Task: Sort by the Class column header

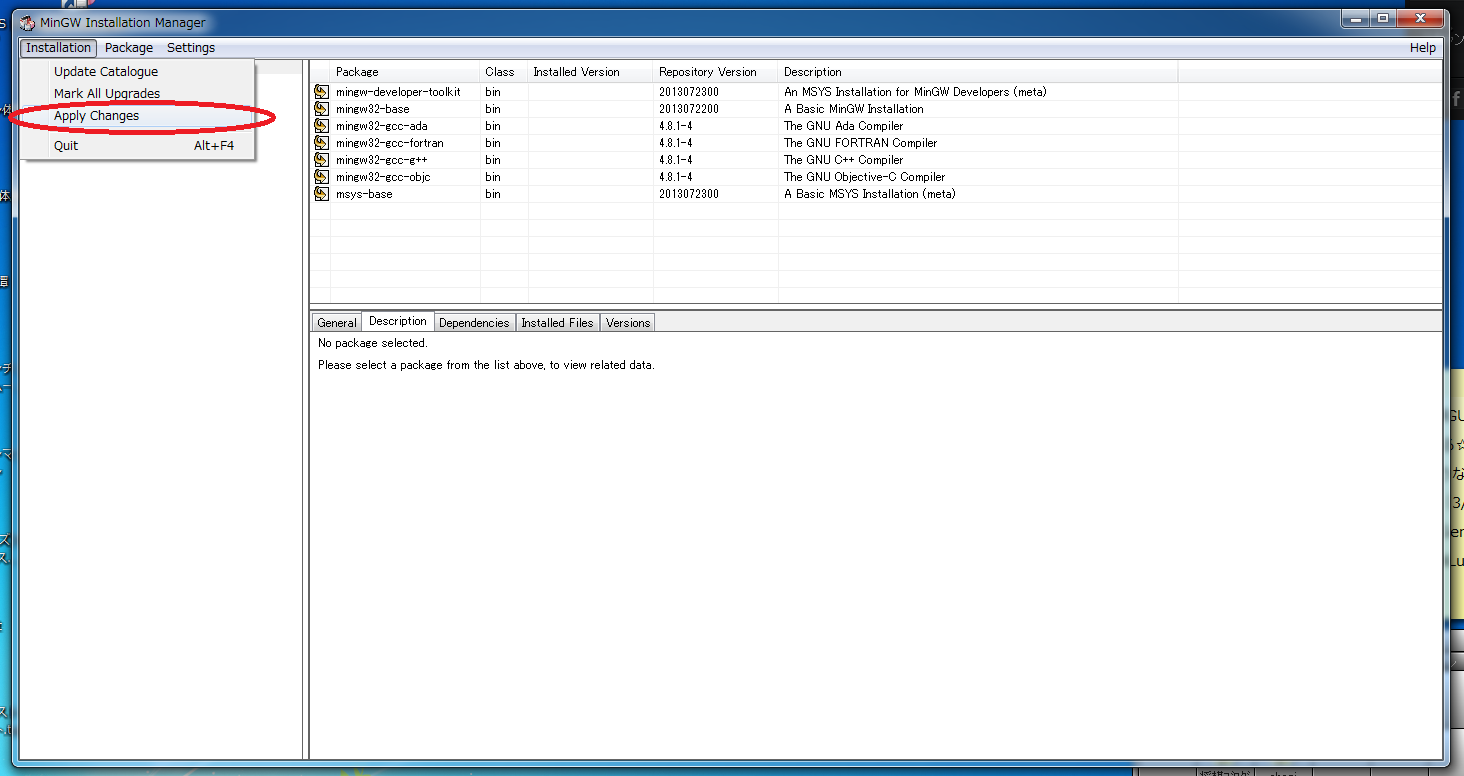Action: point(504,72)
